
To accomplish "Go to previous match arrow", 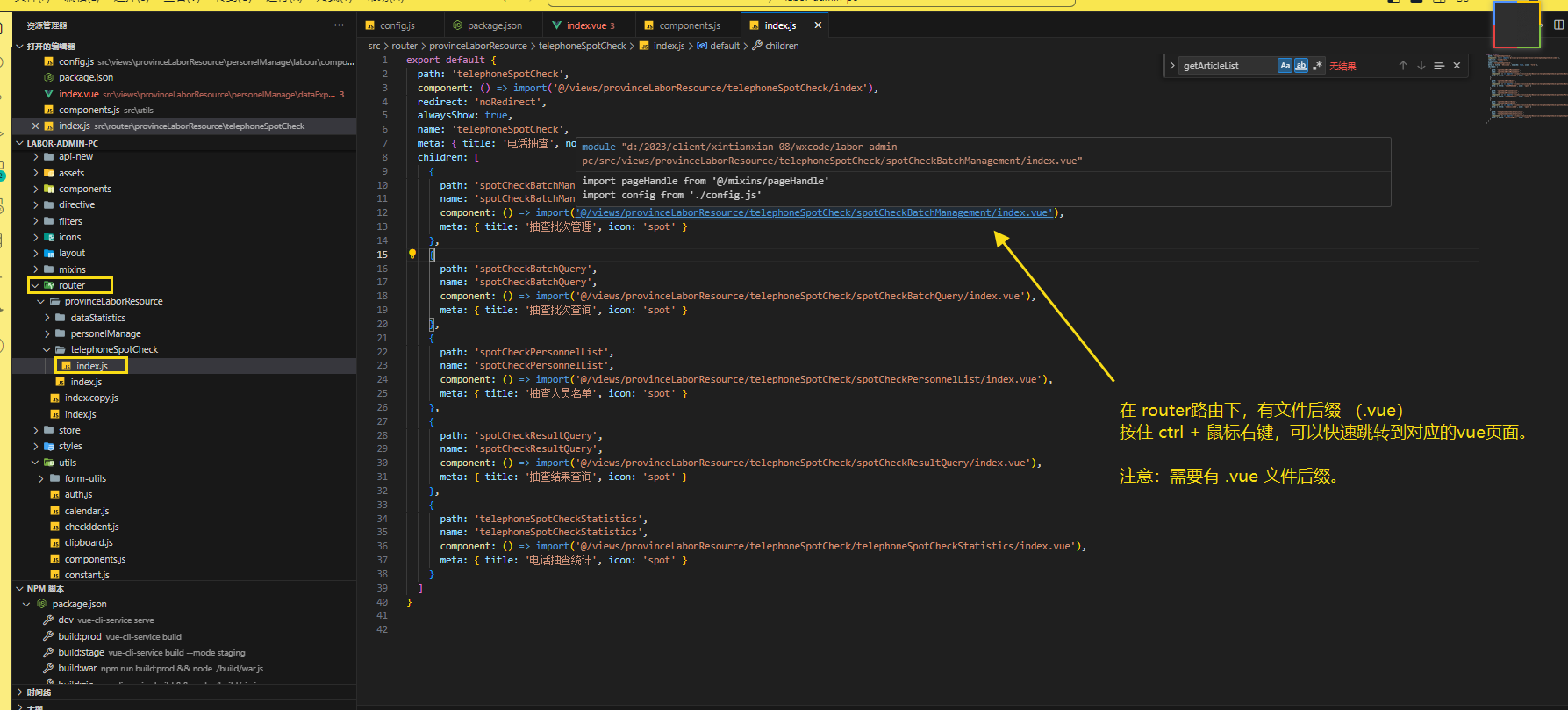I will [x=1403, y=66].
